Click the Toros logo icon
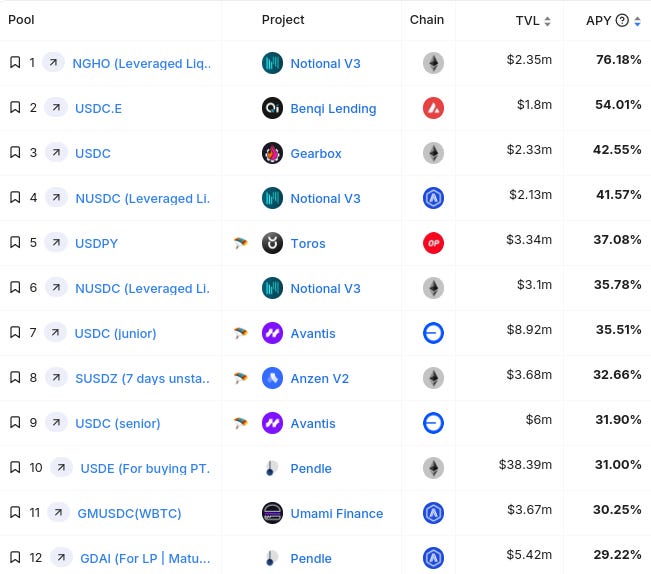This screenshot has width=651, height=574. 272,243
